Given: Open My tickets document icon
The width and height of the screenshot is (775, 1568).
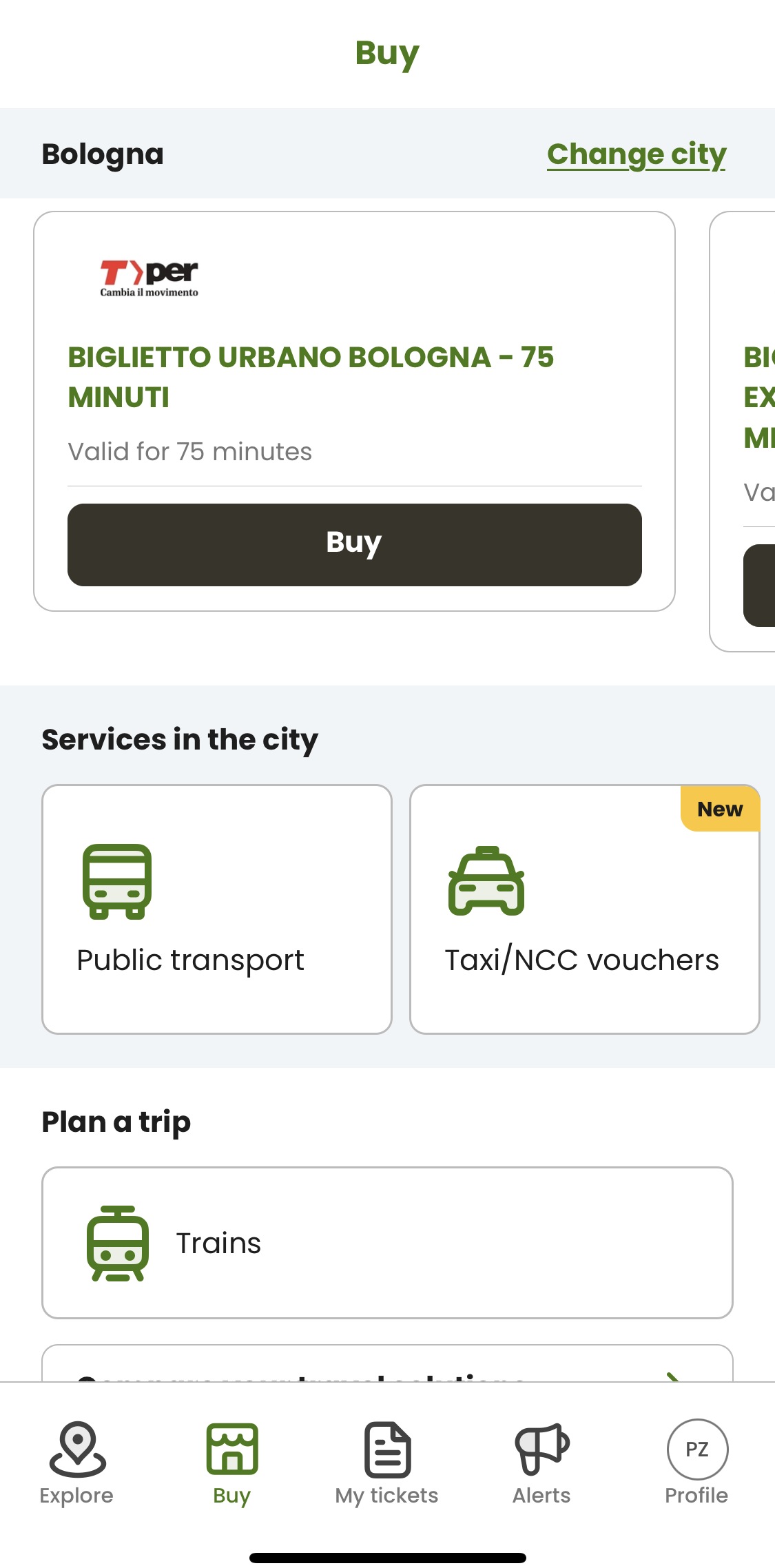Looking at the screenshot, I should [x=387, y=1450].
